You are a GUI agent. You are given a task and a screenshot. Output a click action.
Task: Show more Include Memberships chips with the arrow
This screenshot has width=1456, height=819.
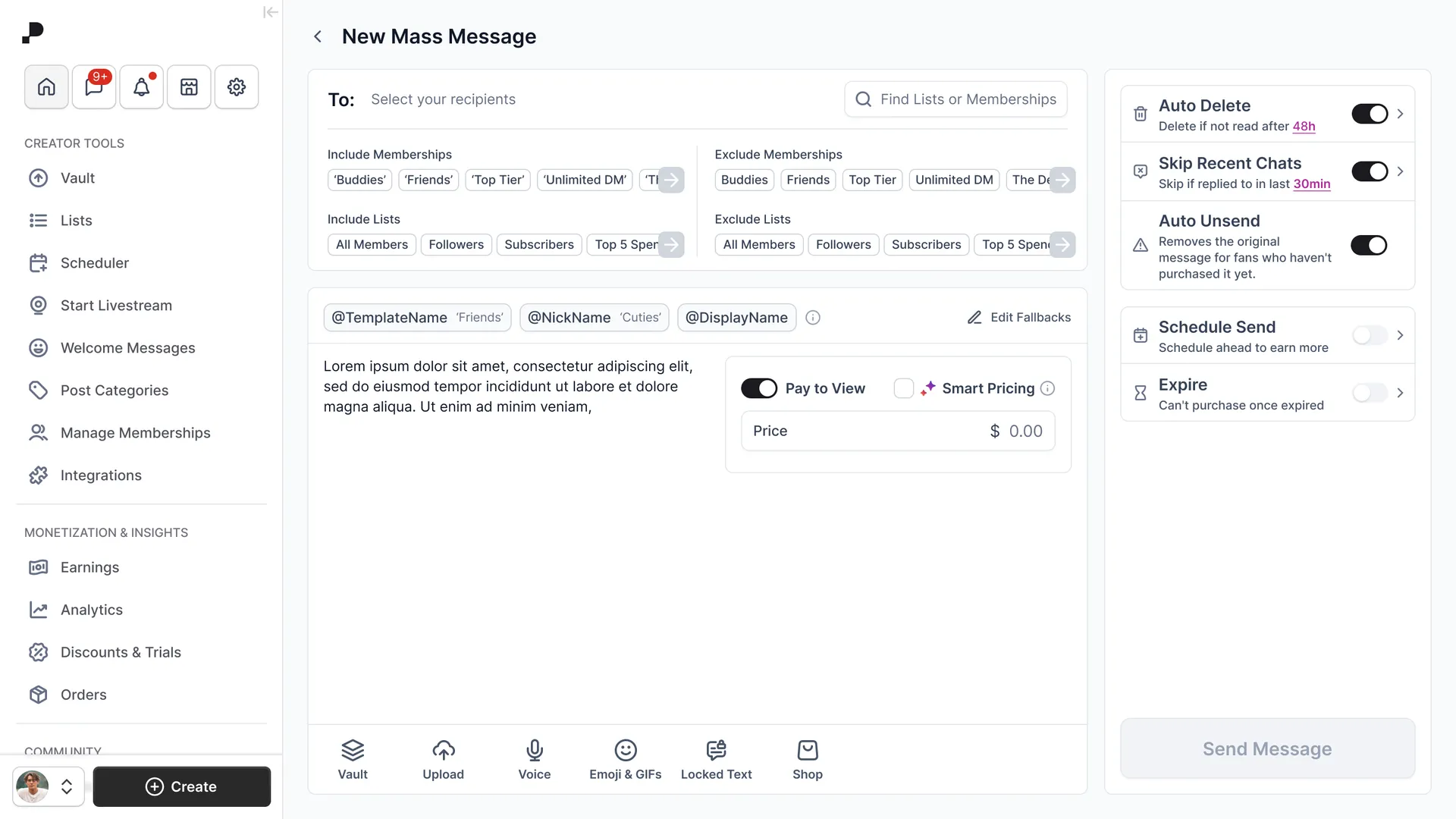click(x=672, y=180)
